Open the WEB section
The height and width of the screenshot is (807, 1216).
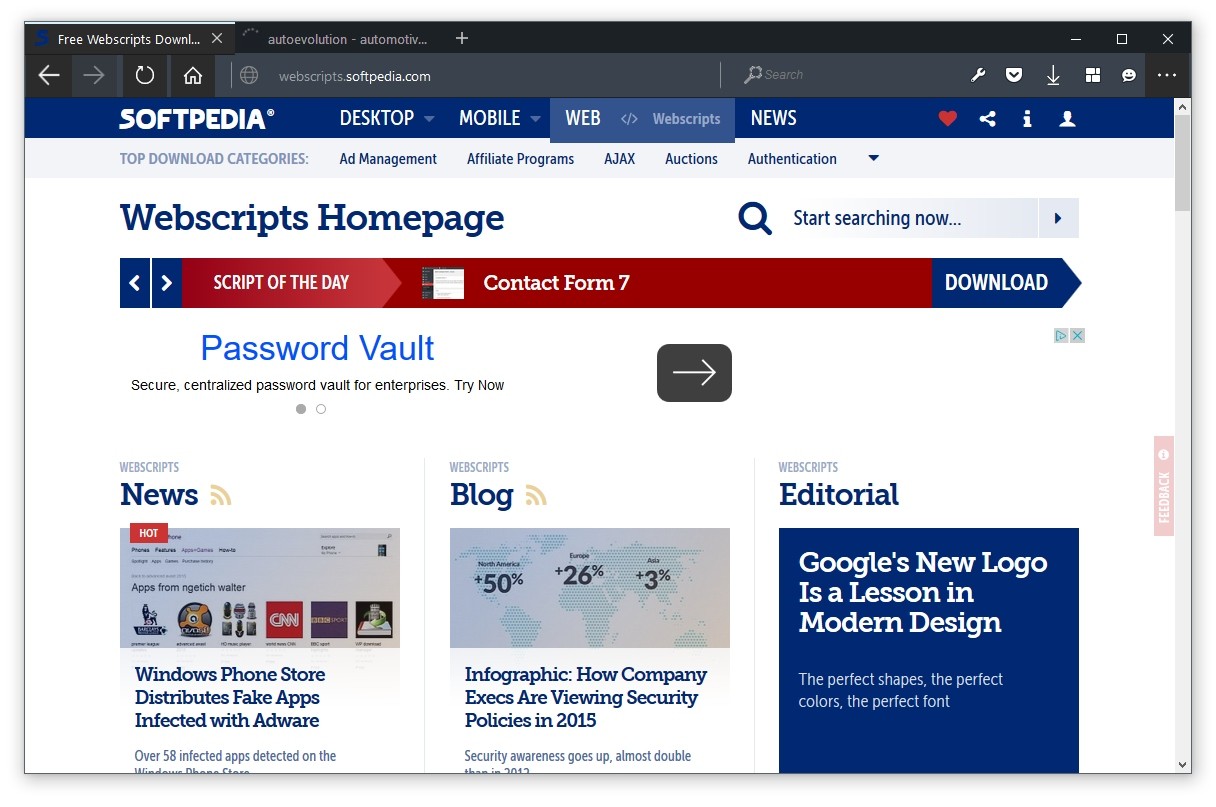pos(583,119)
